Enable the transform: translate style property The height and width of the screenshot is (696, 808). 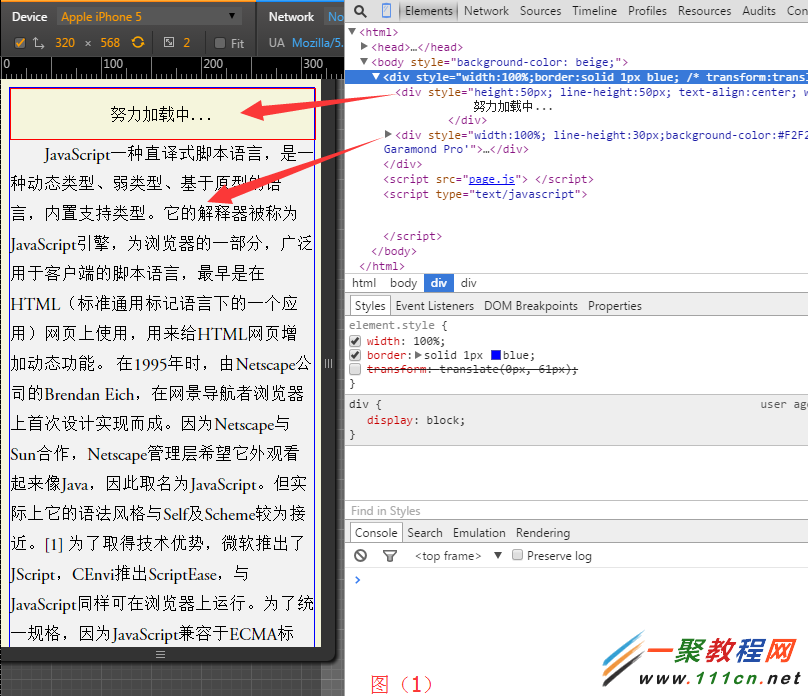pyautogui.click(x=355, y=369)
